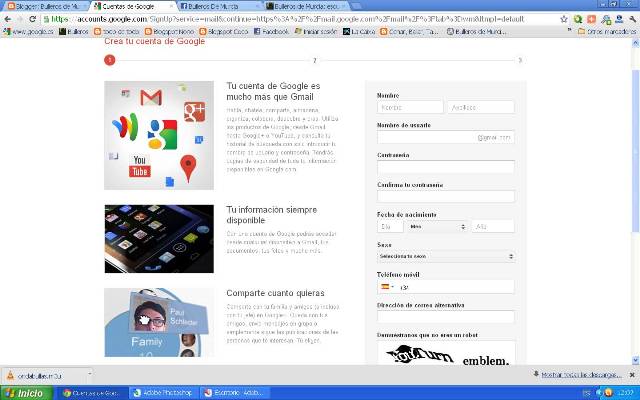Click the browser Back arrow
Viewport: 640px width, 400px height.
click(7, 19)
